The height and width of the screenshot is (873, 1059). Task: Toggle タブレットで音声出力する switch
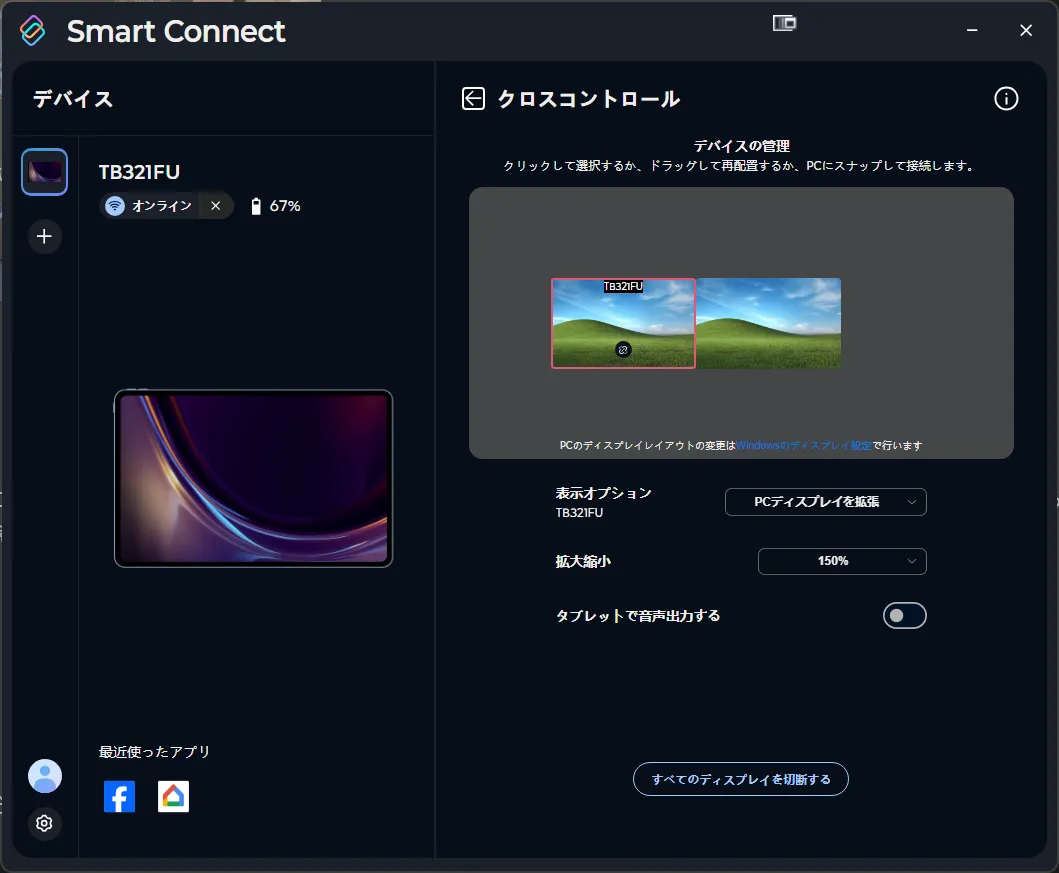click(904, 616)
